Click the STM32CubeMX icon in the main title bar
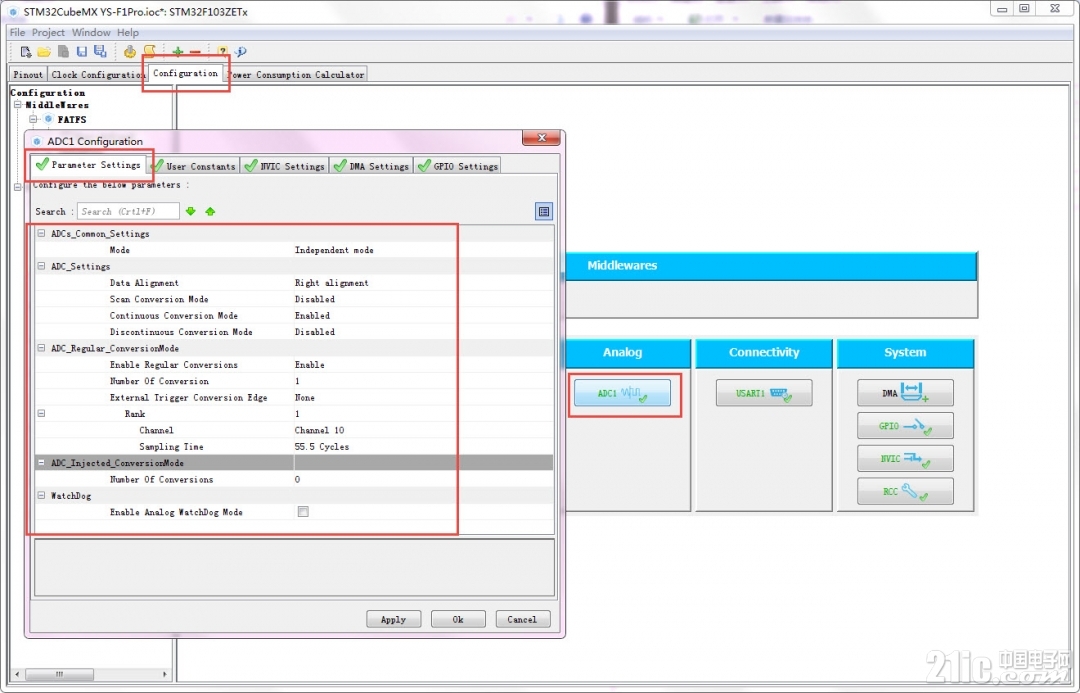Image resolution: width=1080 pixels, height=693 pixels. [12, 12]
